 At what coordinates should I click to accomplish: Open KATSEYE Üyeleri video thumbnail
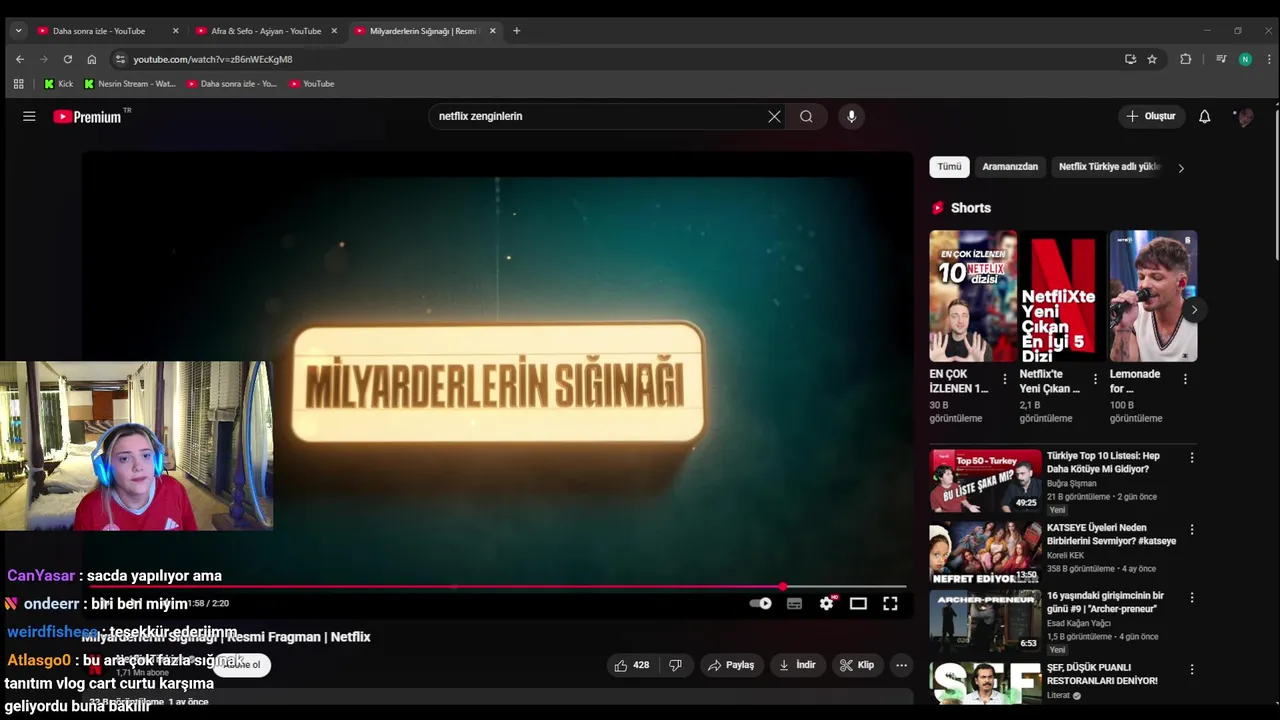coord(985,553)
